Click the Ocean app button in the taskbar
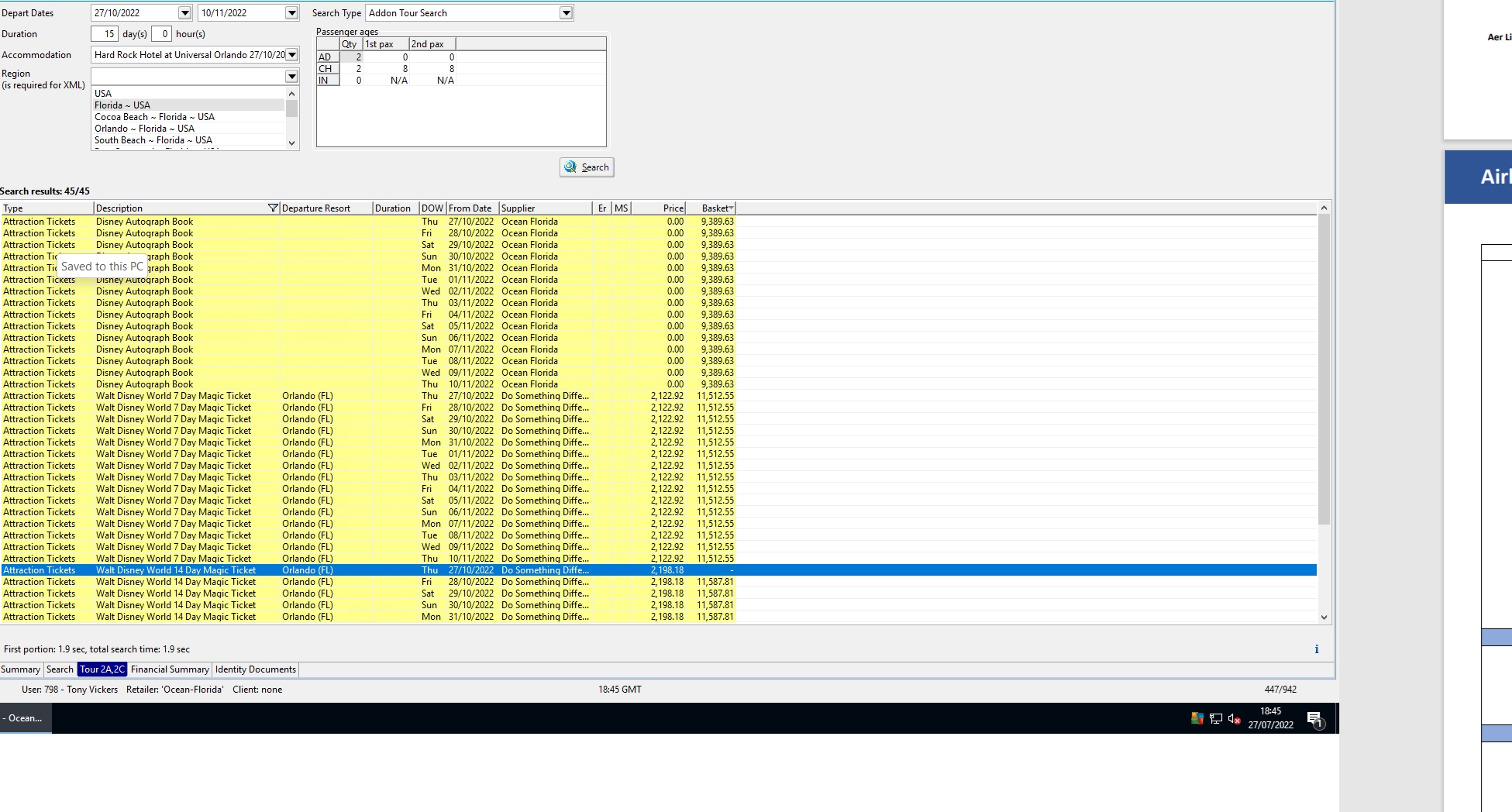This screenshot has height=812, width=1512. click(x=26, y=718)
